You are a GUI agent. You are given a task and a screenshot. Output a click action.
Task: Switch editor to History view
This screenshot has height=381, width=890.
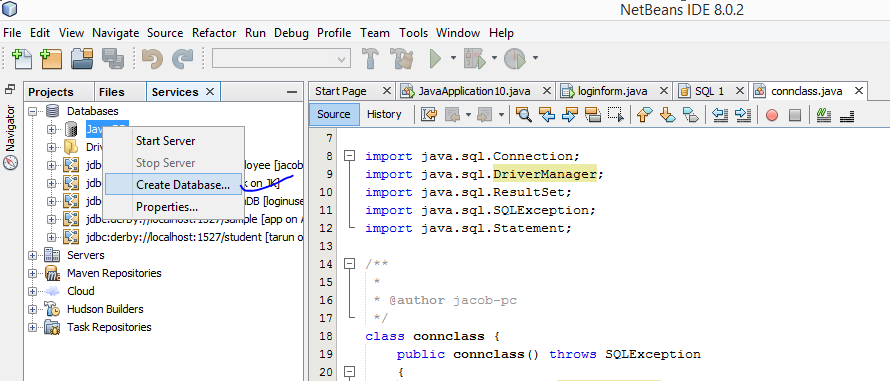(384, 114)
